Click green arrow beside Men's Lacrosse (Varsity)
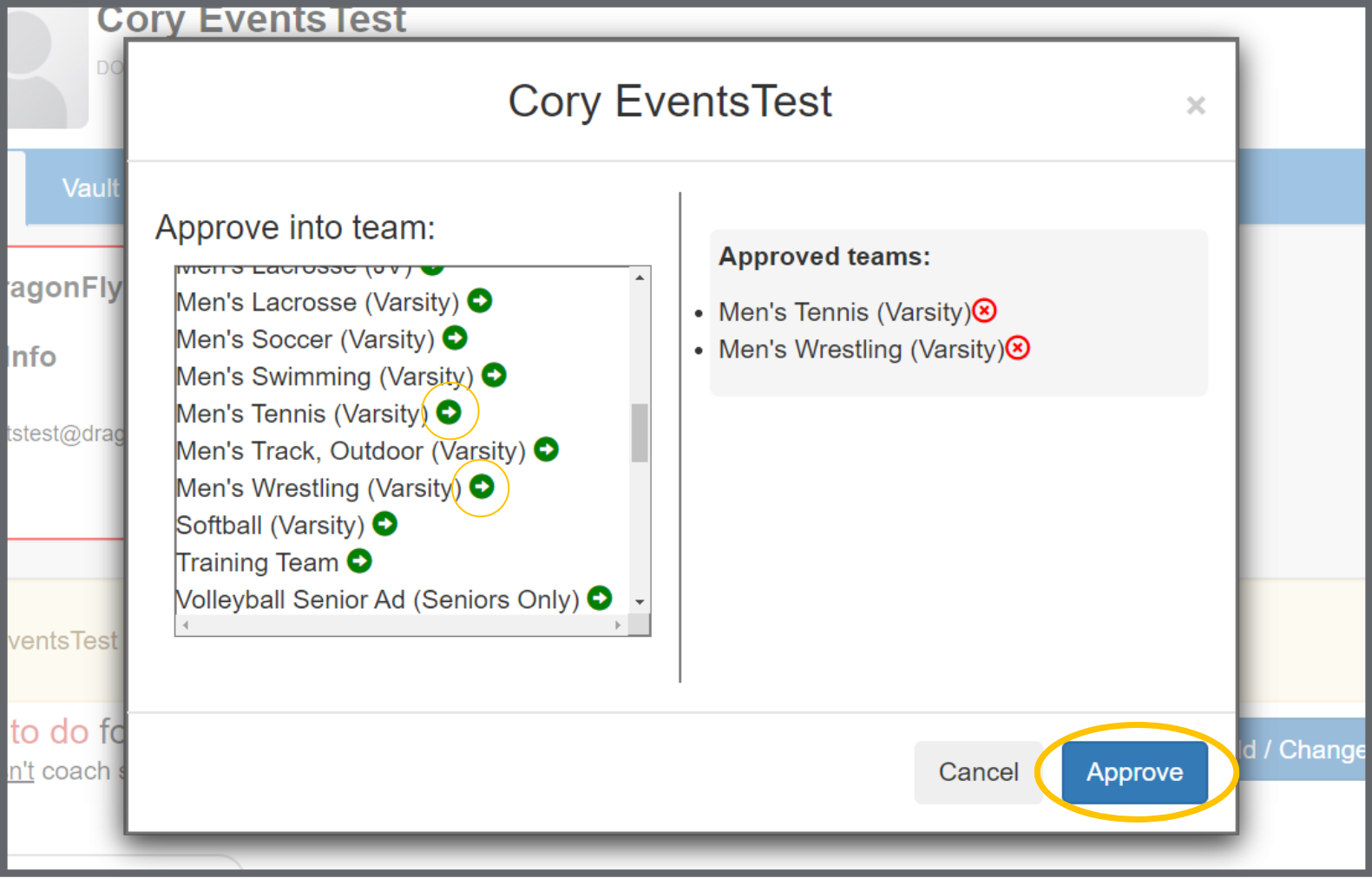1372x878 pixels. (x=480, y=301)
